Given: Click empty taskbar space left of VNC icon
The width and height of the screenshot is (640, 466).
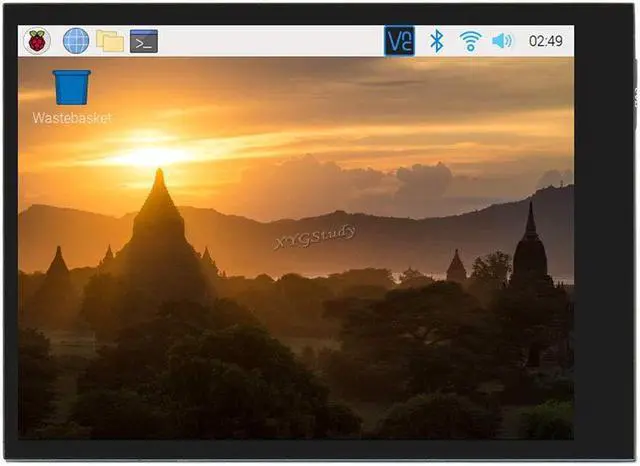Looking at the screenshot, I should (x=270, y=41).
